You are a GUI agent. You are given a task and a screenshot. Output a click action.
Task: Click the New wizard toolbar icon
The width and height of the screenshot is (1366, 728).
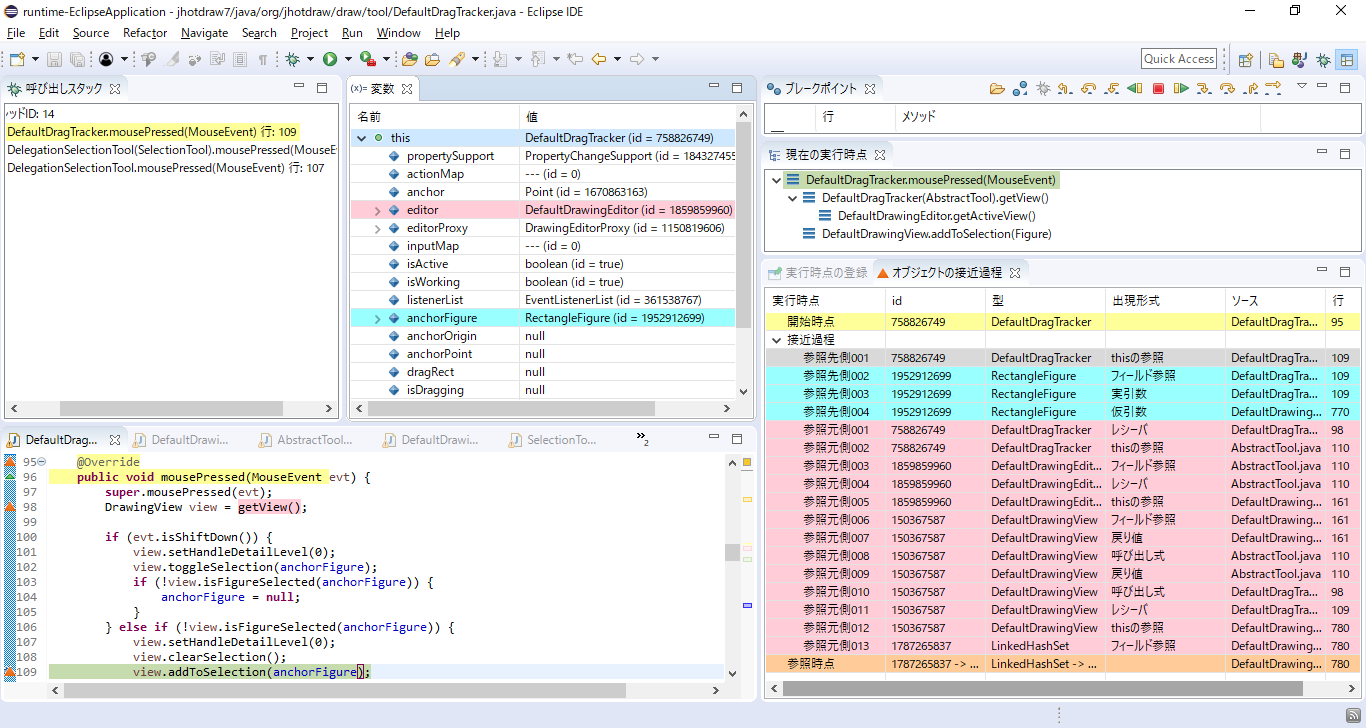17,59
